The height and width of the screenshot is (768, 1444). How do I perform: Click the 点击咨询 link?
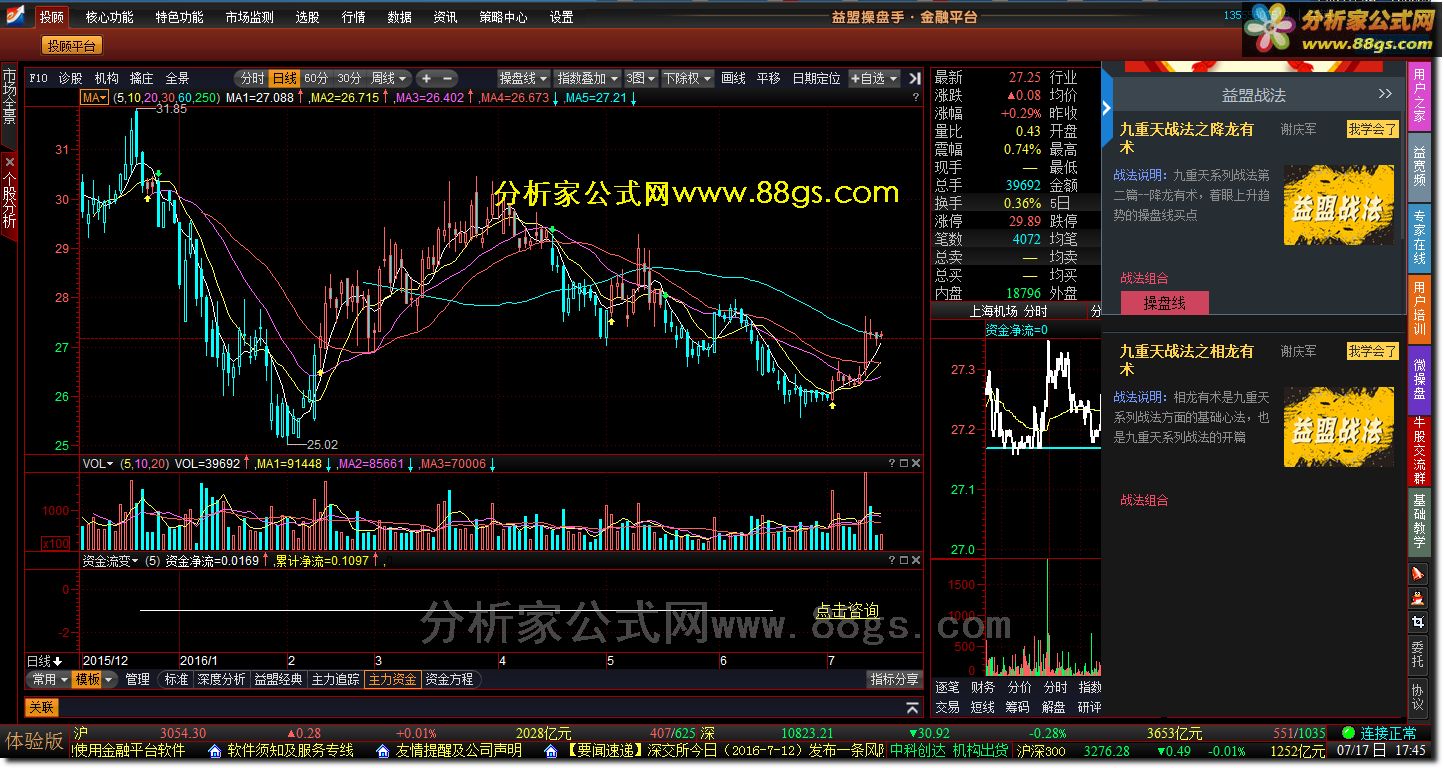pyautogui.click(x=847, y=611)
